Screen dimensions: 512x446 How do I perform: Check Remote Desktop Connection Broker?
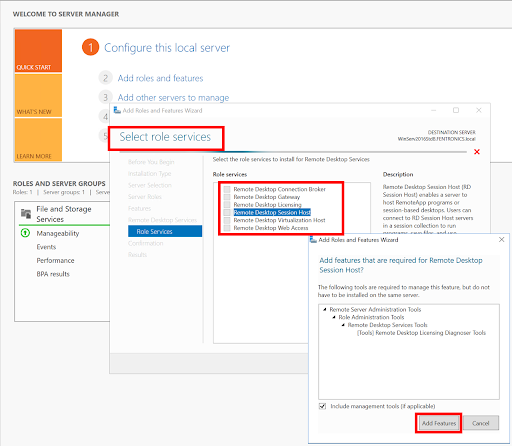pos(227,189)
